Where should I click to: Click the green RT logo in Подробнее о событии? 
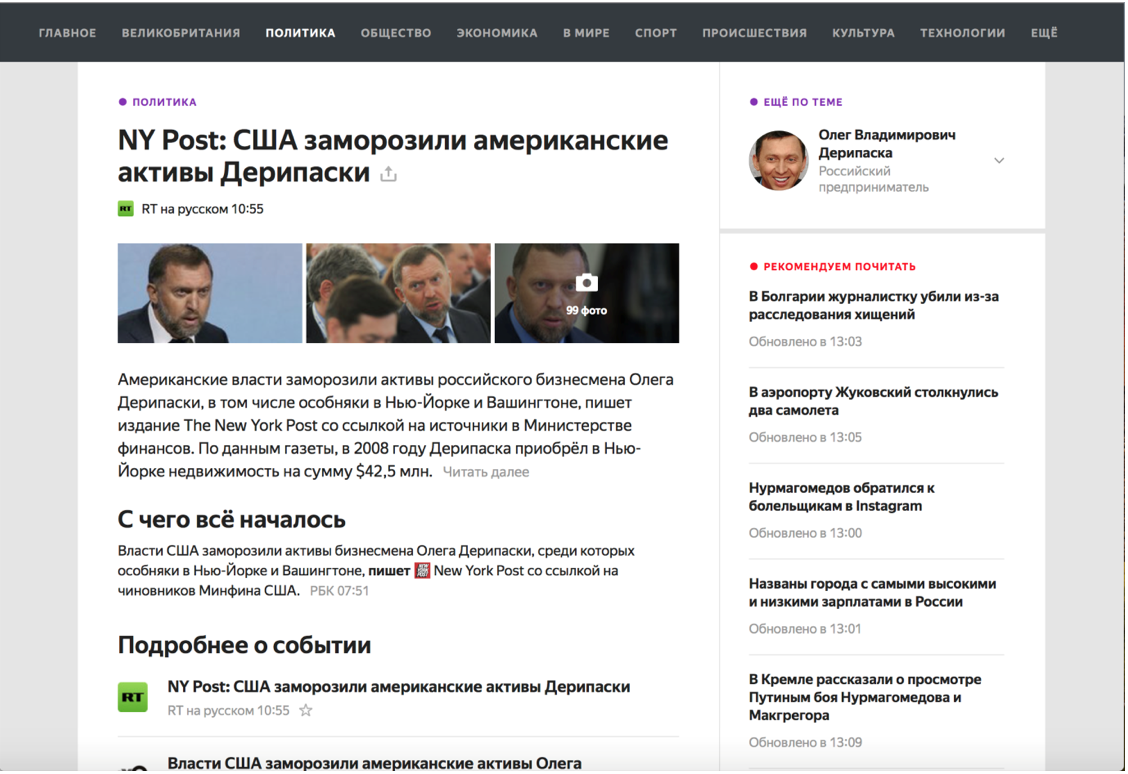pyautogui.click(x=132, y=697)
